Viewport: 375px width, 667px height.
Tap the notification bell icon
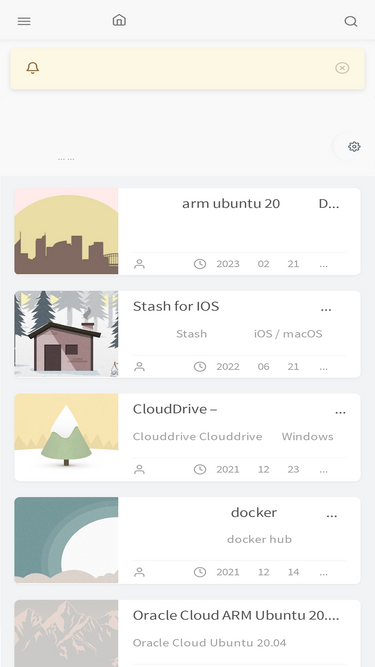[x=33, y=68]
